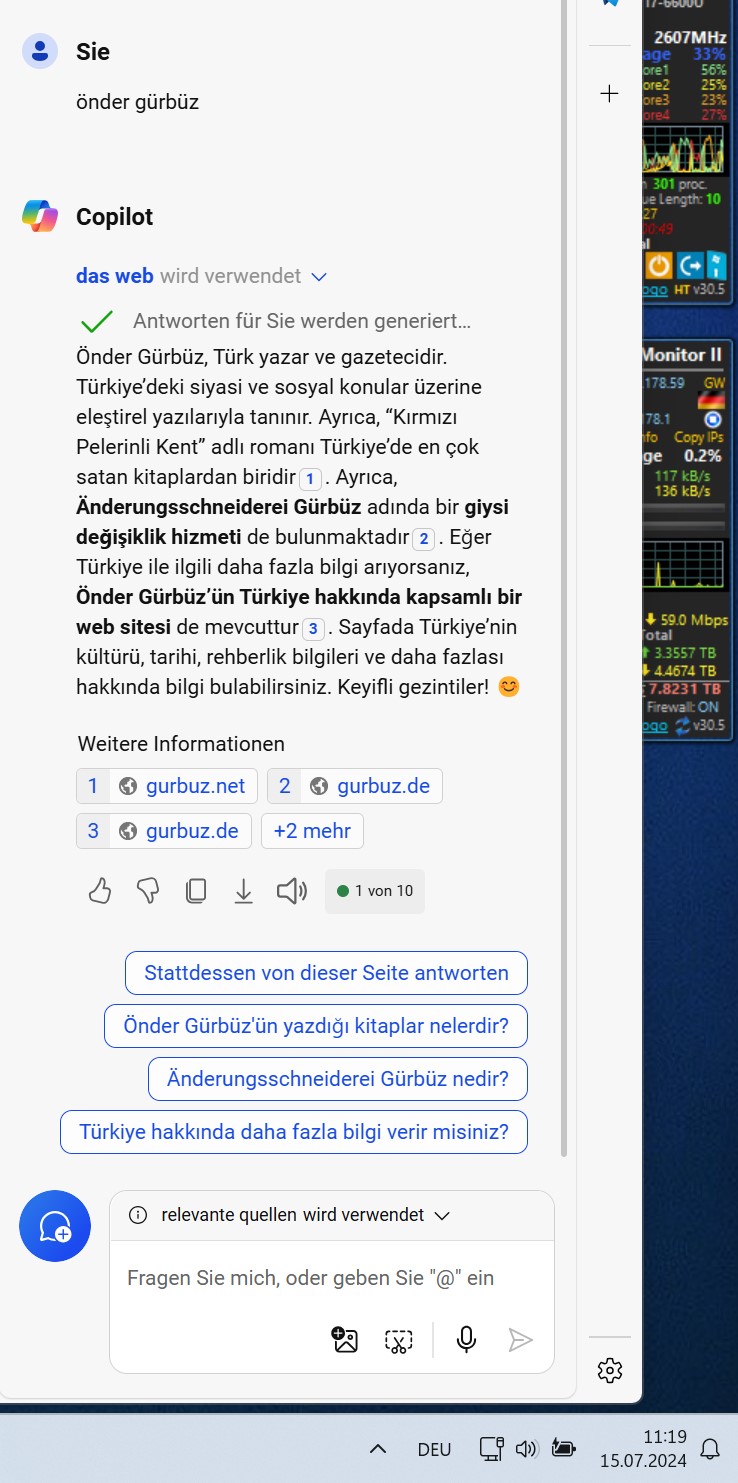Viewport: 738px width, 1483px height.
Task: Click the add image icon in chat box
Action: point(345,1340)
